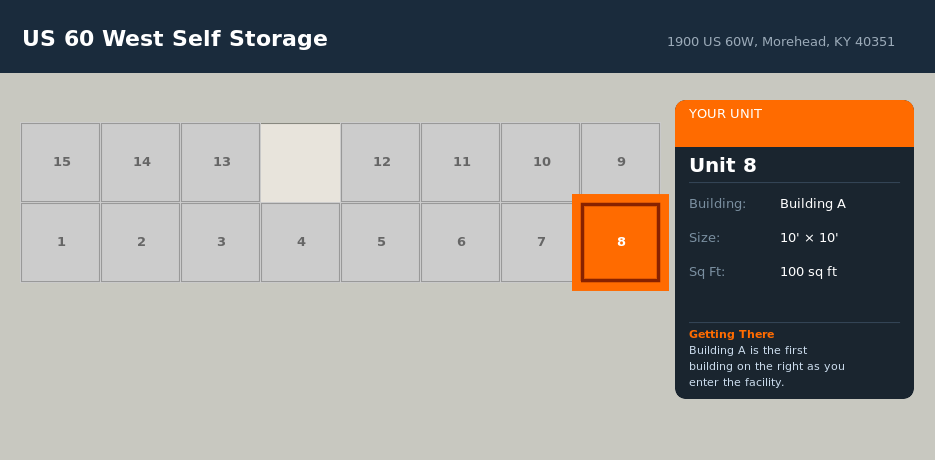
Task: Choose unit 2 on the map
Action: pyautogui.click(x=140, y=242)
